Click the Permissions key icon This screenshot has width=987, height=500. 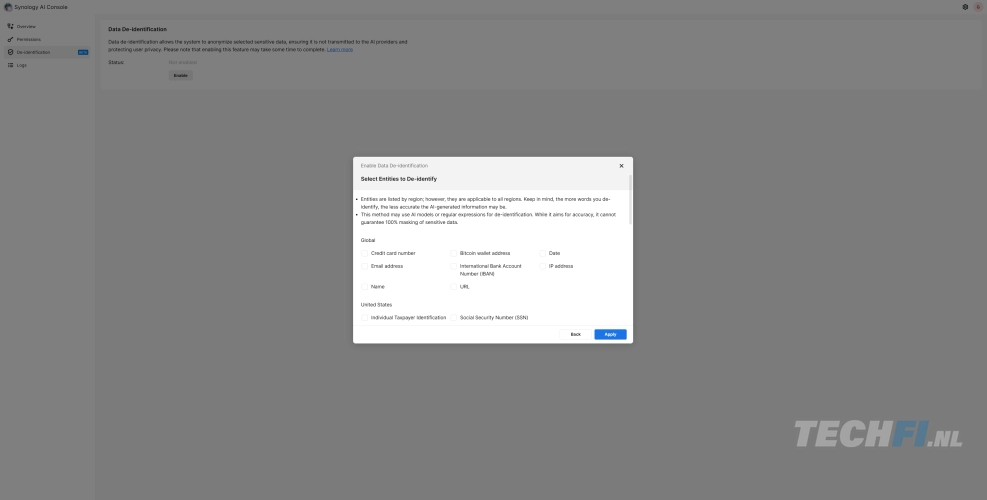(x=11, y=39)
